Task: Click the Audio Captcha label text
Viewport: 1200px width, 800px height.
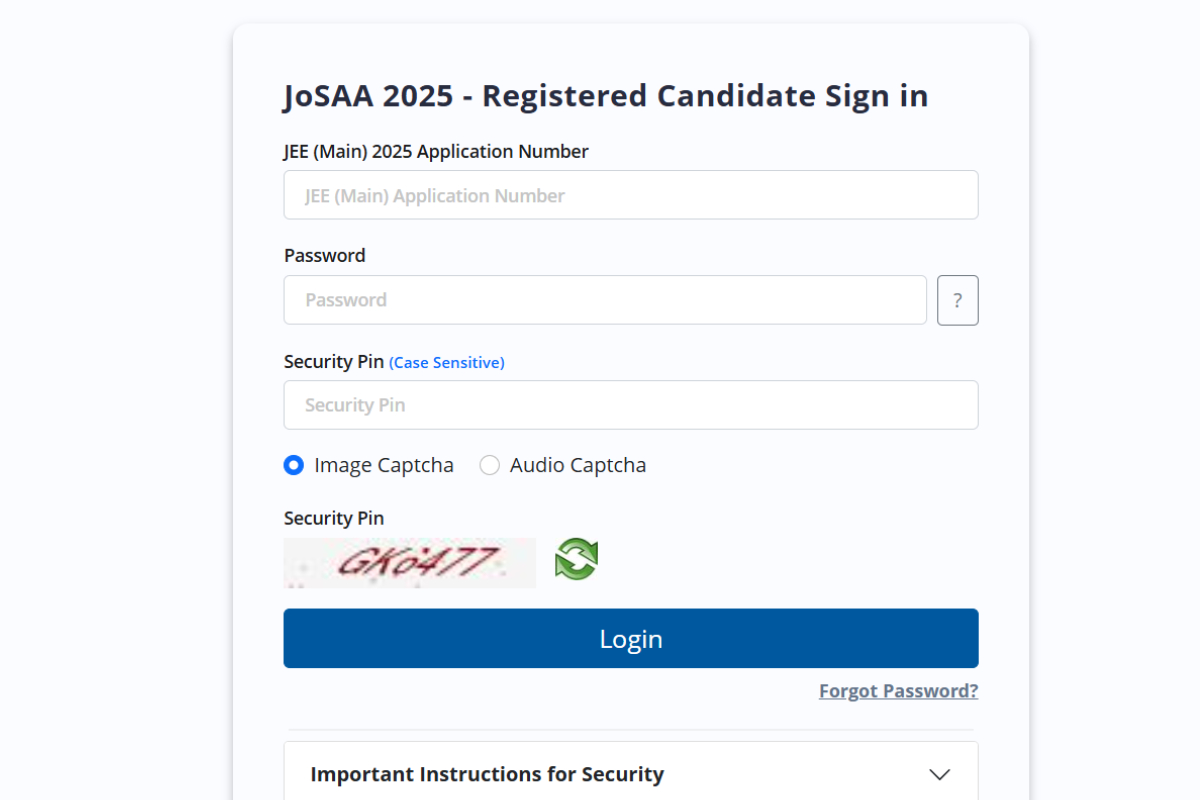Action: coord(578,465)
